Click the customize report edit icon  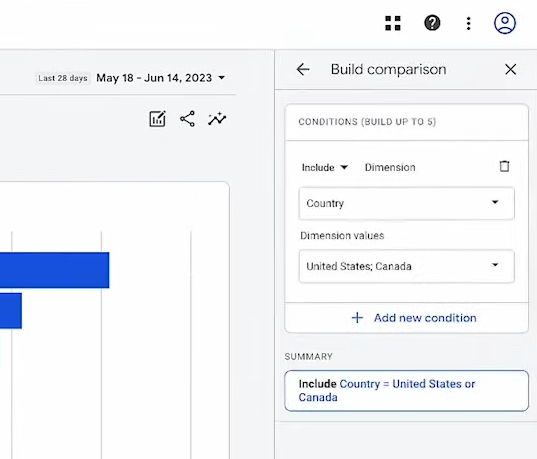[x=158, y=119]
